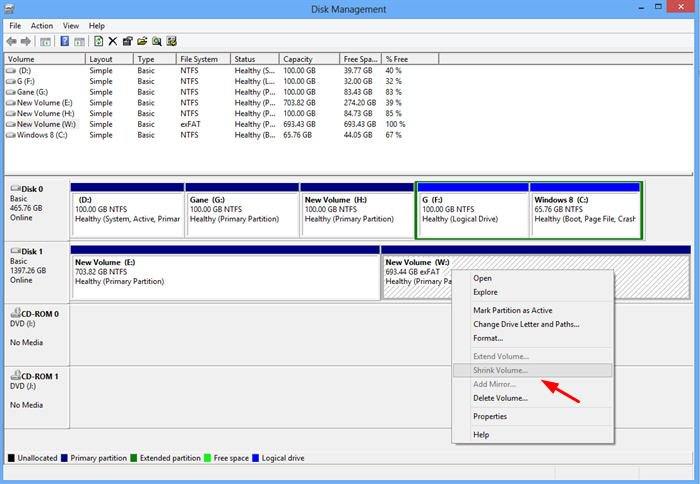Choose Open from the context menu

[533, 278]
